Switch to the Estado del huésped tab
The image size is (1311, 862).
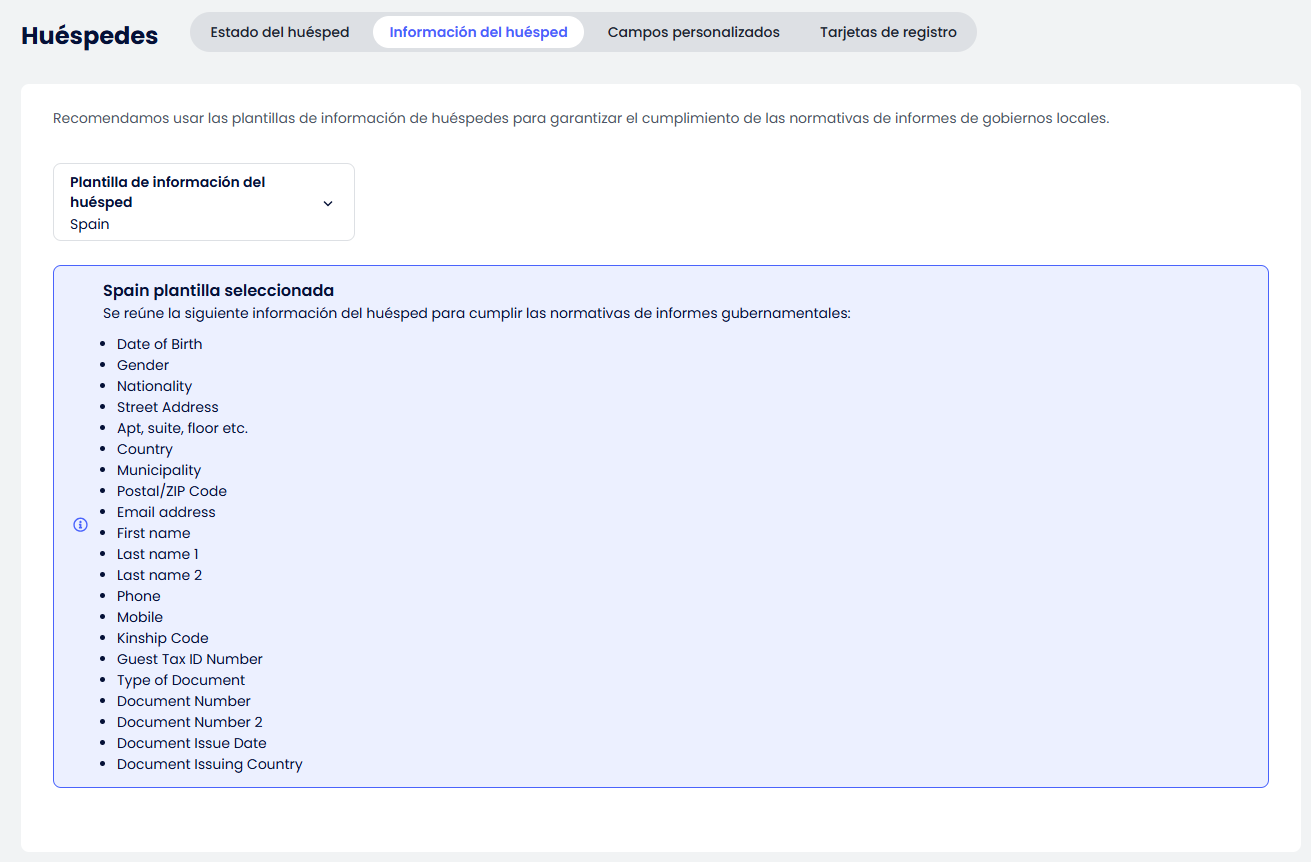tap(280, 32)
